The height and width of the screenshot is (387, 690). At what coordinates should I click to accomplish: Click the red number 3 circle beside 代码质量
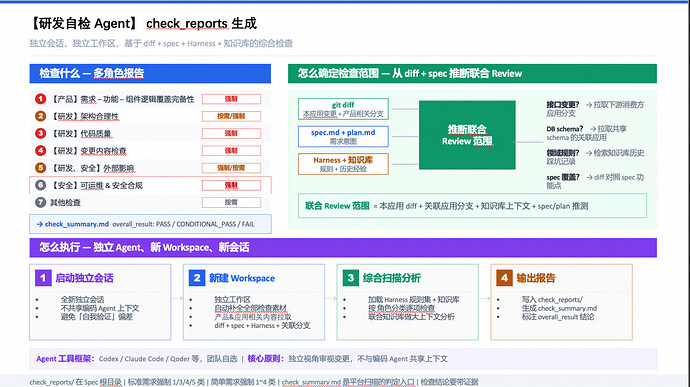pos(40,133)
